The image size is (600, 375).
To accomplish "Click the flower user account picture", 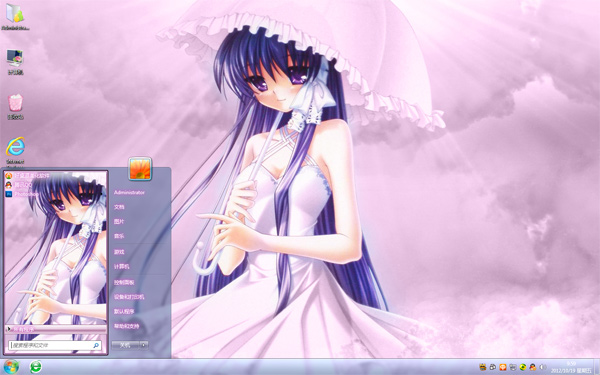I will coord(140,169).
